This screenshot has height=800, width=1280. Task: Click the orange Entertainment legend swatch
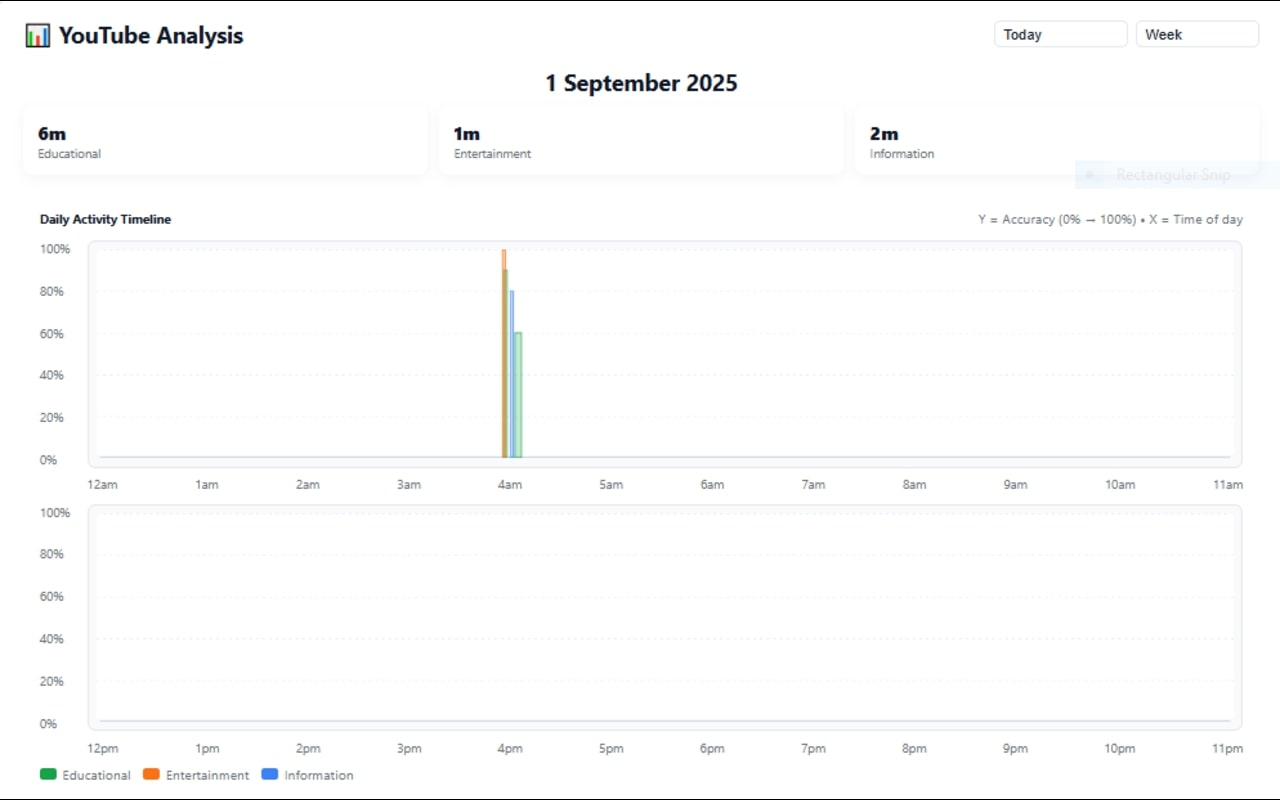pos(152,774)
